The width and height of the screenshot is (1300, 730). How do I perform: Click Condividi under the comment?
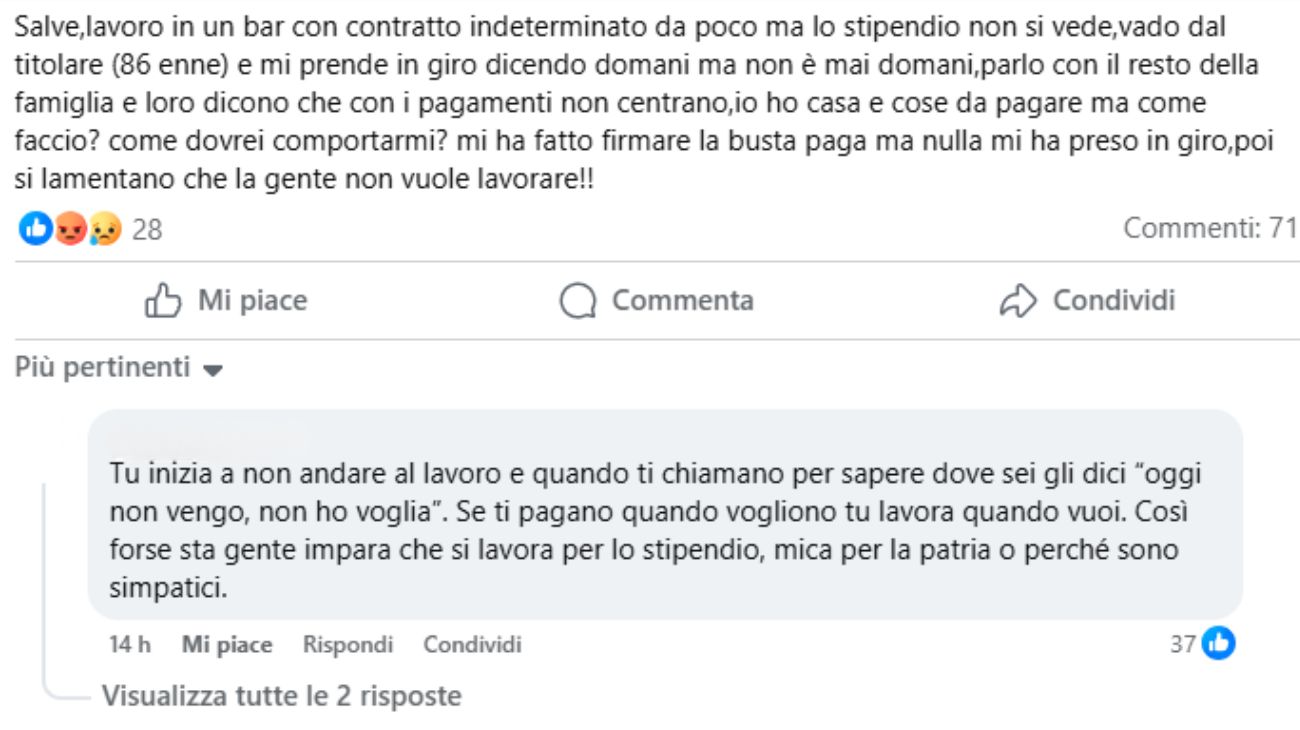(x=472, y=645)
